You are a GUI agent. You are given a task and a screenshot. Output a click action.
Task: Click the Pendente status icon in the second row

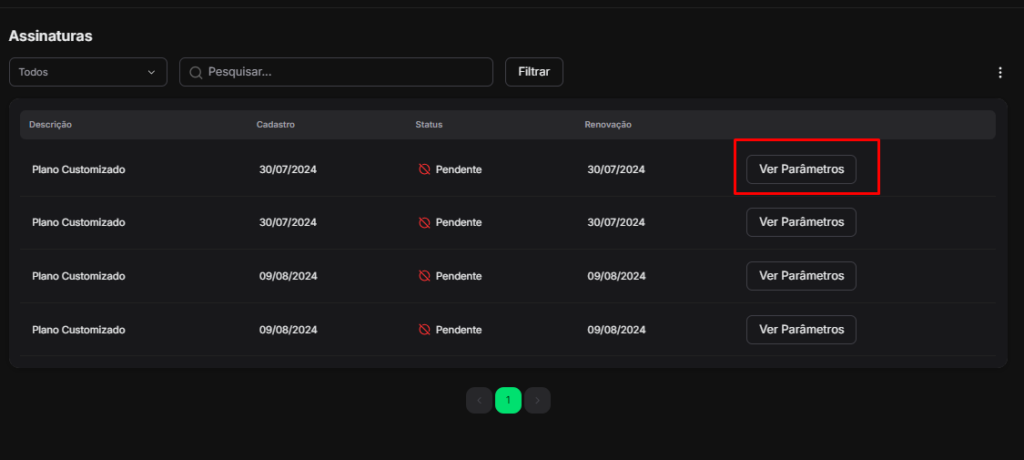424,222
